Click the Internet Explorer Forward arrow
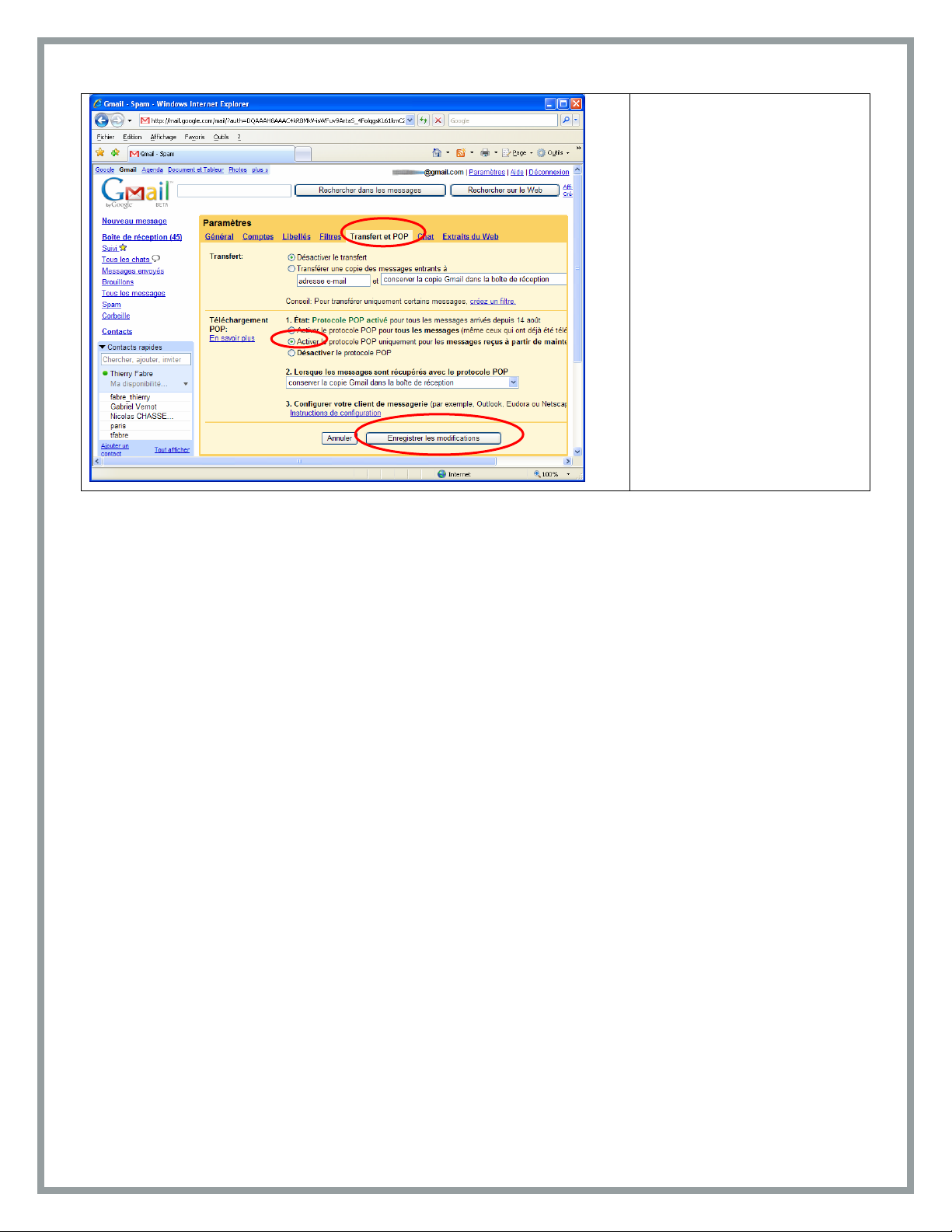The image size is (952, 1232). tap(117, 120)
